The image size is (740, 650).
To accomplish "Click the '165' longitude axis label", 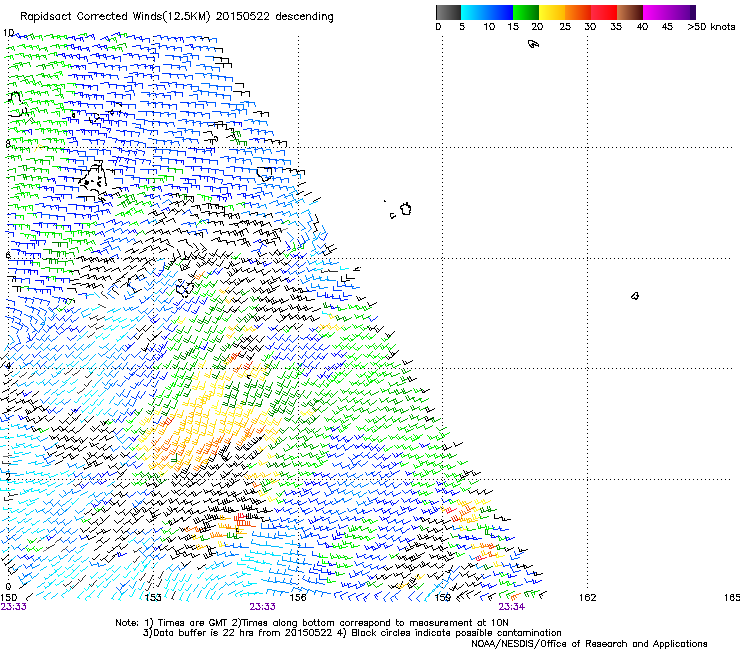I will [x=732, y=598].
